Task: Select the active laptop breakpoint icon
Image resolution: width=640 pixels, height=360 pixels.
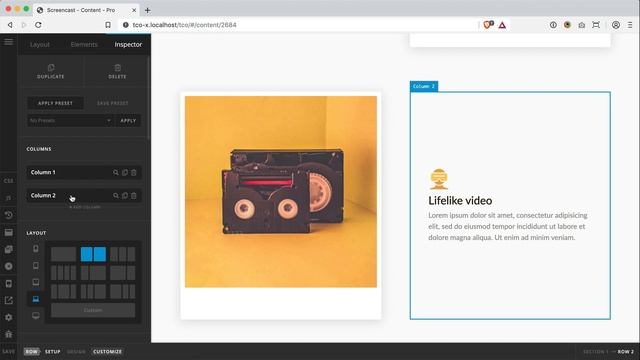Action: (x=36, y=299)
